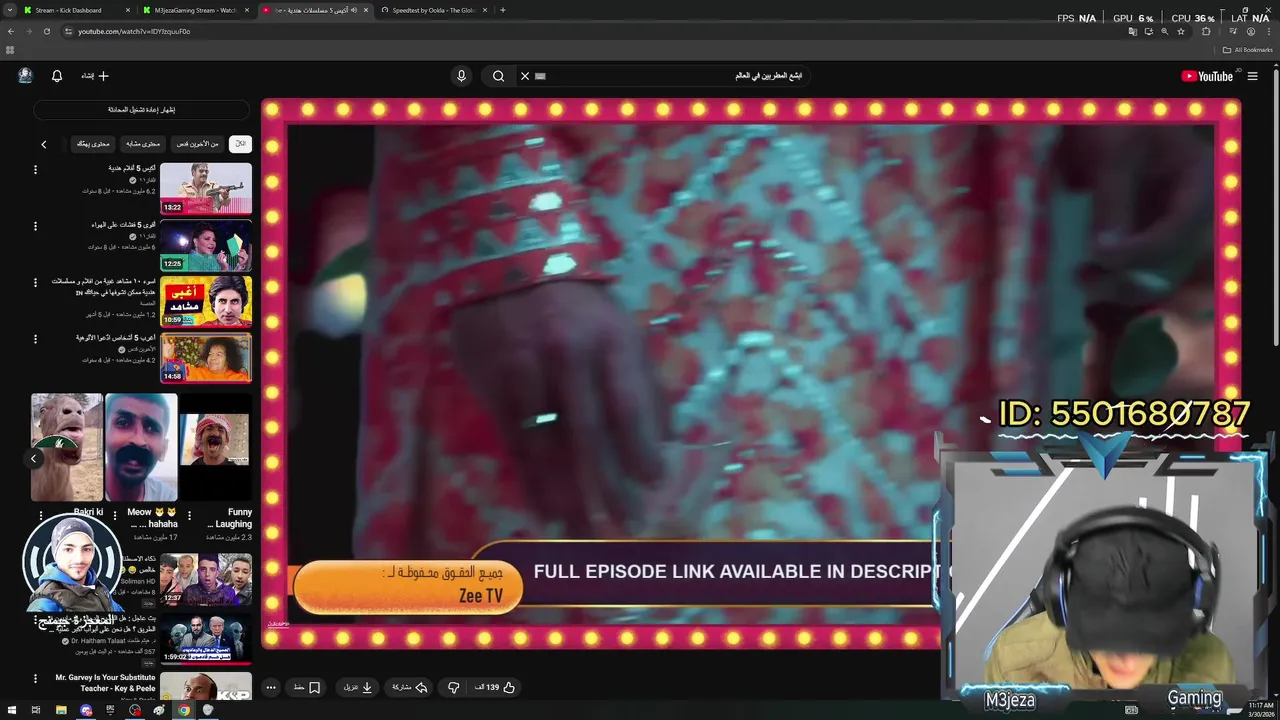
Task: Open Chrome's three-dot main menu
Action: [1268, 31]
